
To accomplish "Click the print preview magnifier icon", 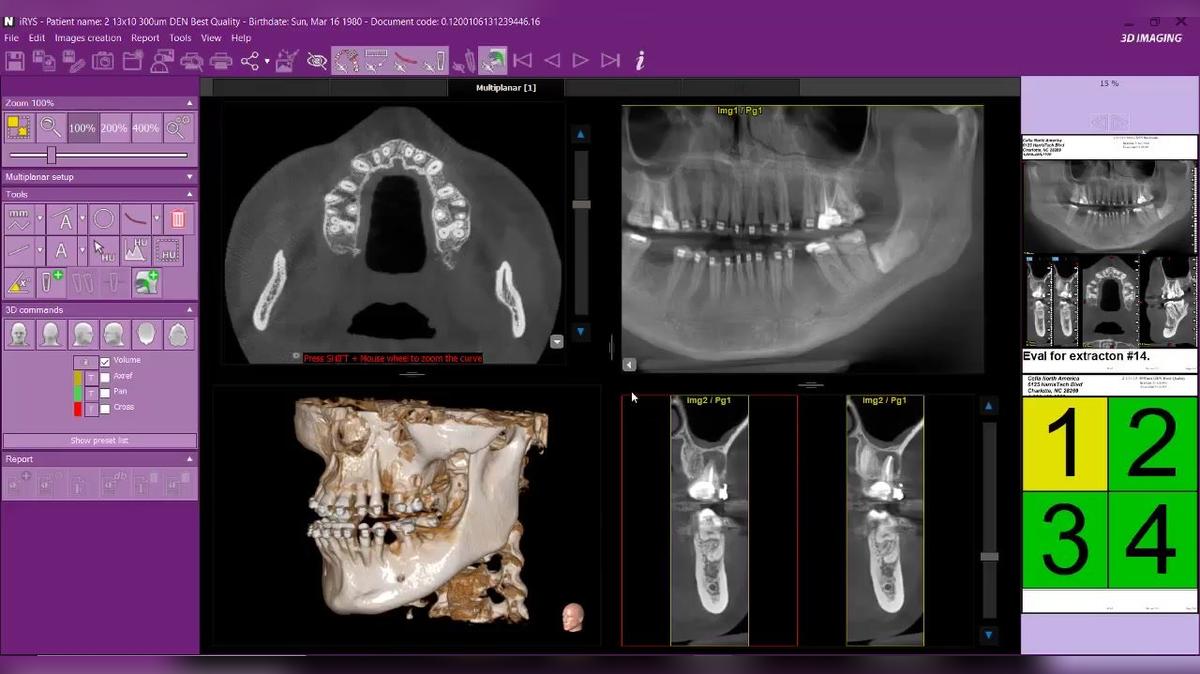I will pos(192,61).
